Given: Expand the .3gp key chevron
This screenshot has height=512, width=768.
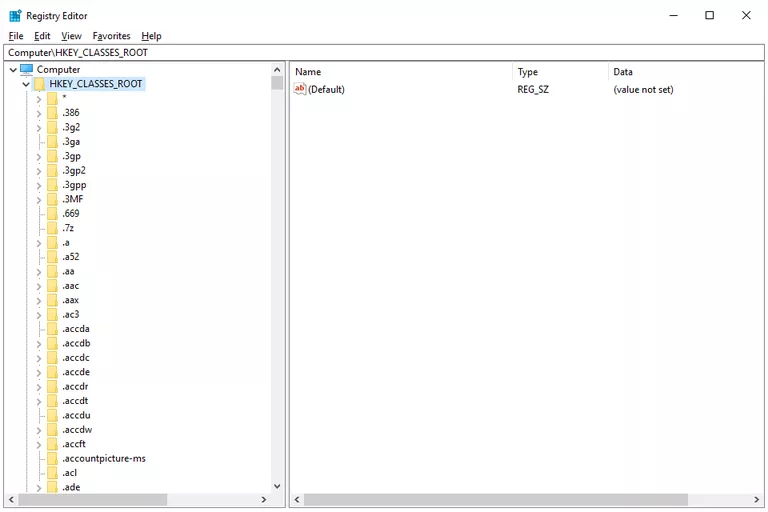Looking at the screenshot, I should (39, 157).
